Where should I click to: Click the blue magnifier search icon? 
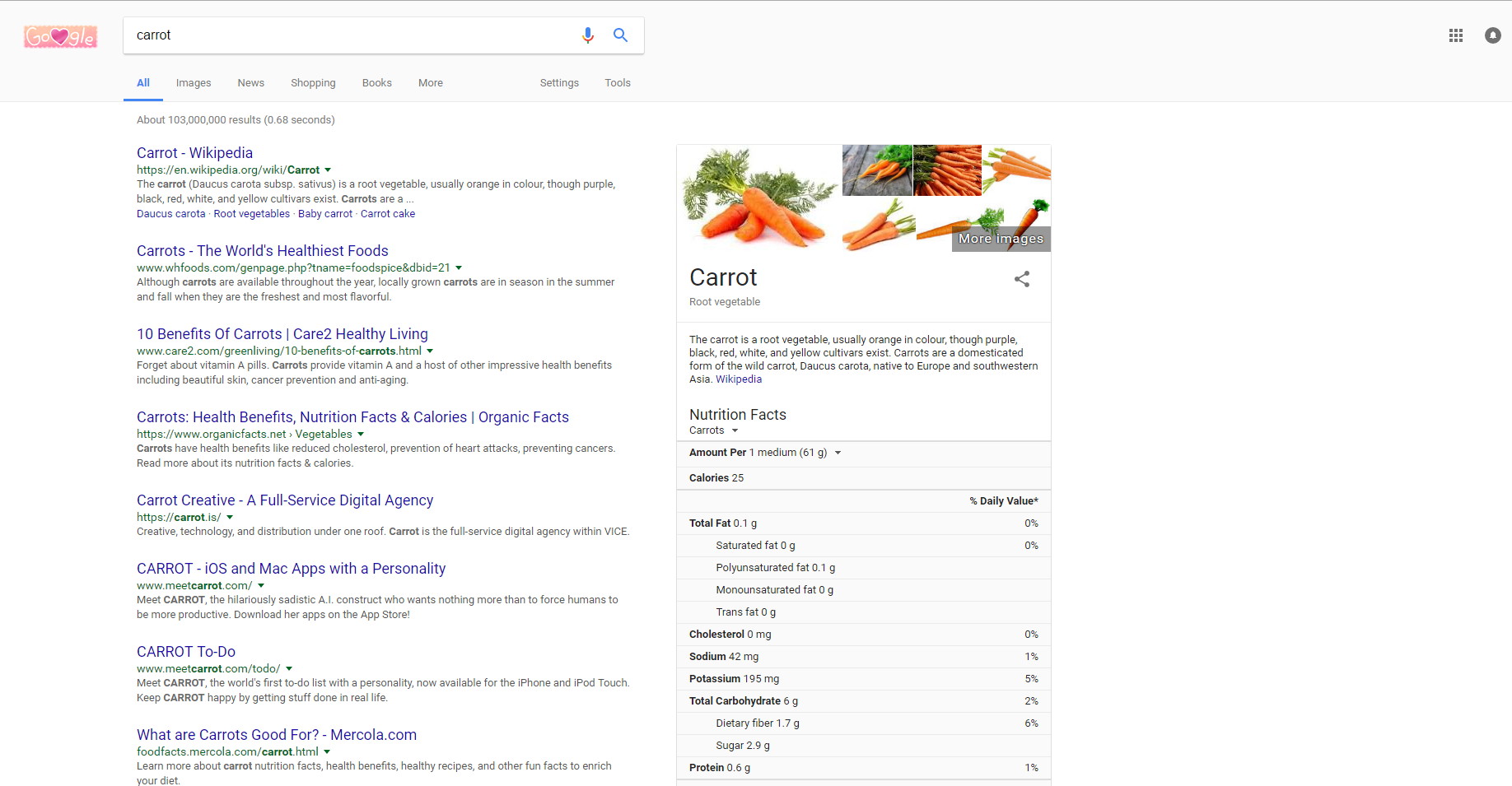click(620, 35)
